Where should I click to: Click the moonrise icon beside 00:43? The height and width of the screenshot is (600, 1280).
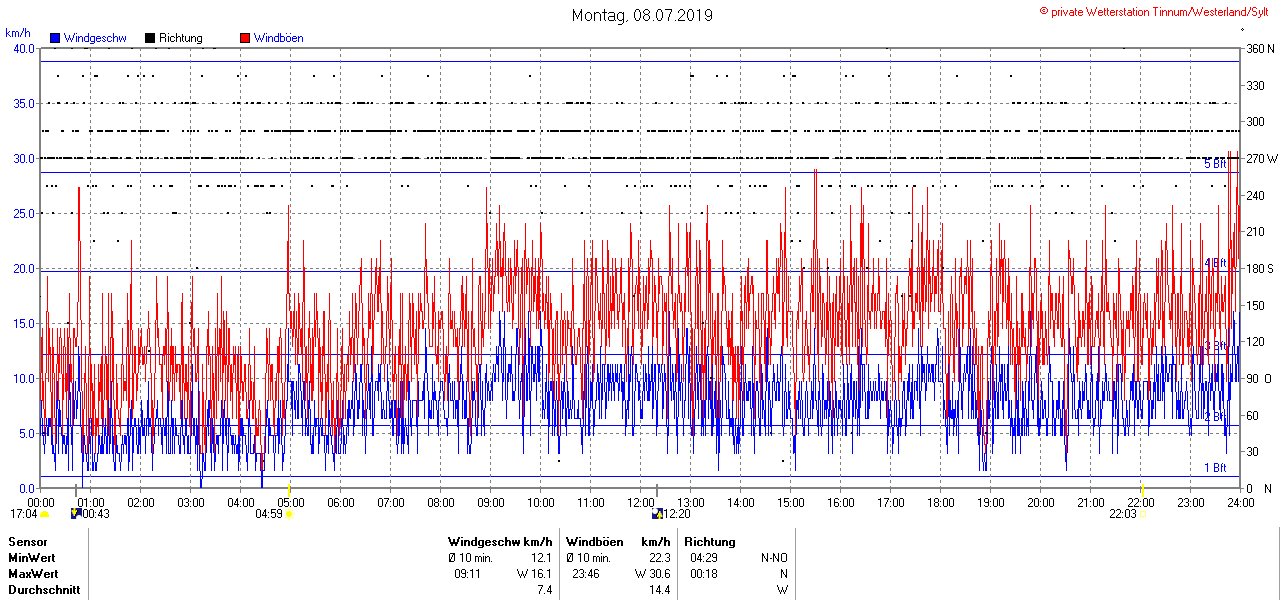click(76, 513)
